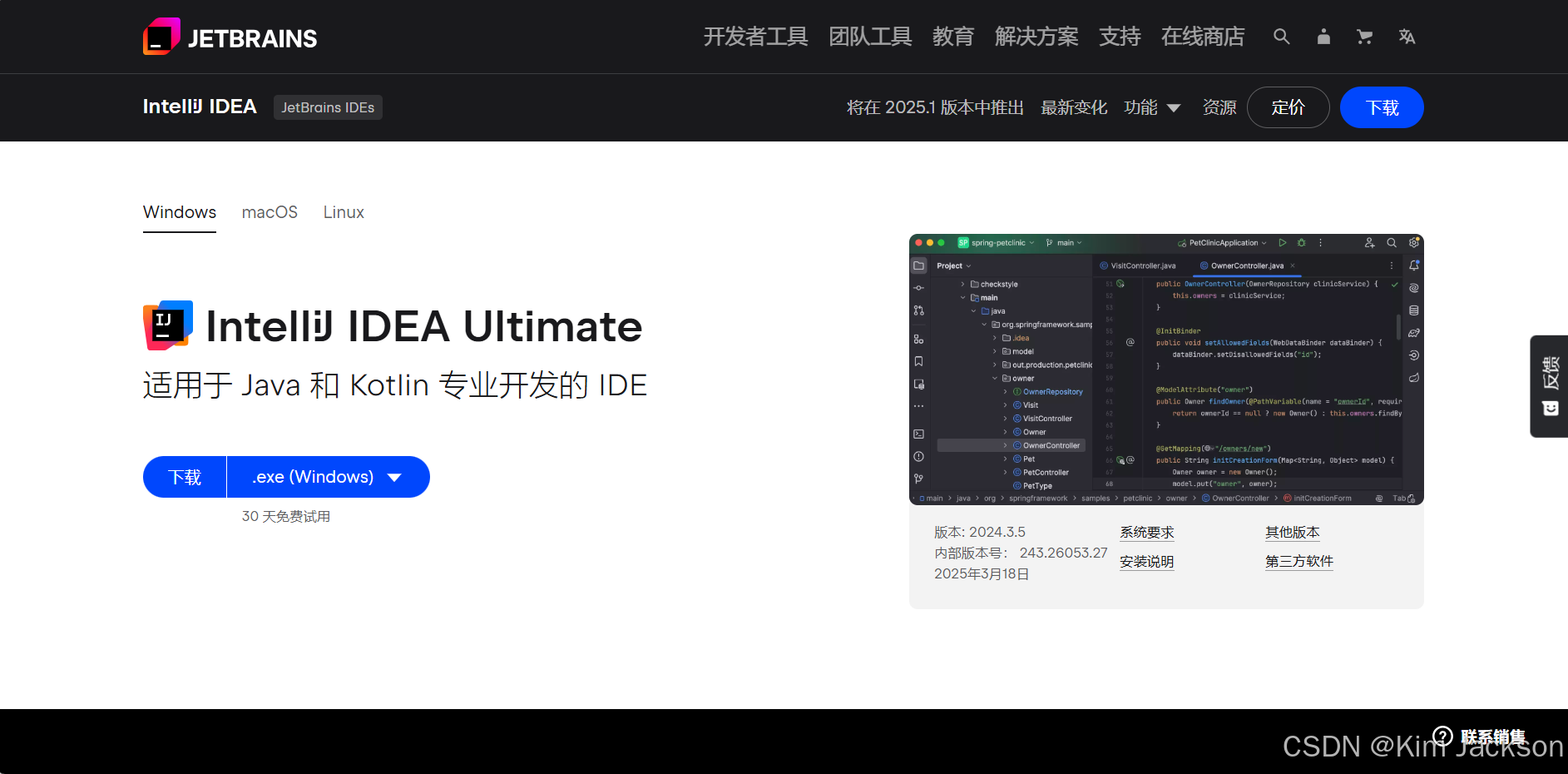Click the 下载 download button

(185, 476)
